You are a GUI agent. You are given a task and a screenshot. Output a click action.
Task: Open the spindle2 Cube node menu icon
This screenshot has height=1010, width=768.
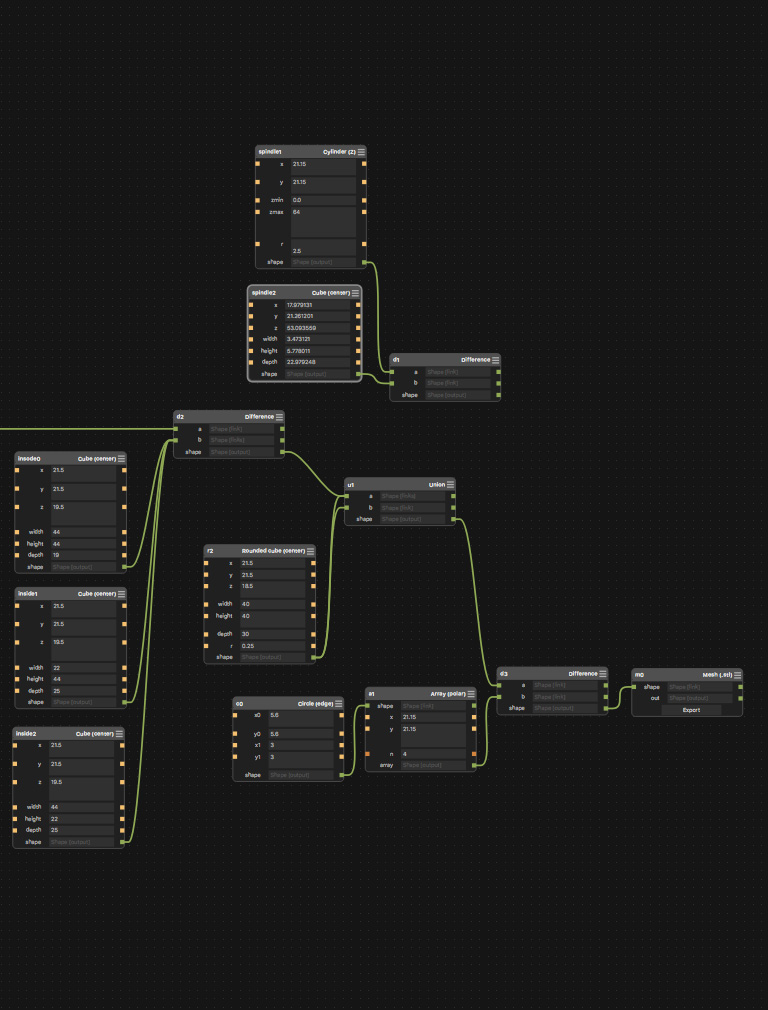click(x=355, y=293)
